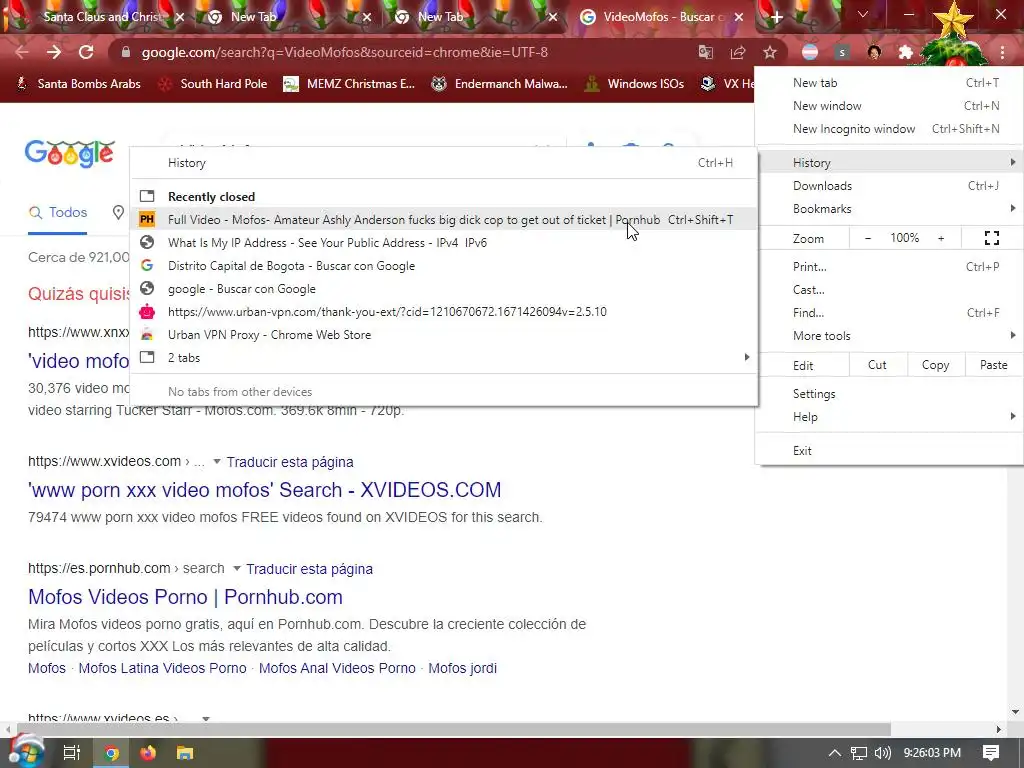Expand the More tools submenu
1024x768 pixels.
click(889, 336)
